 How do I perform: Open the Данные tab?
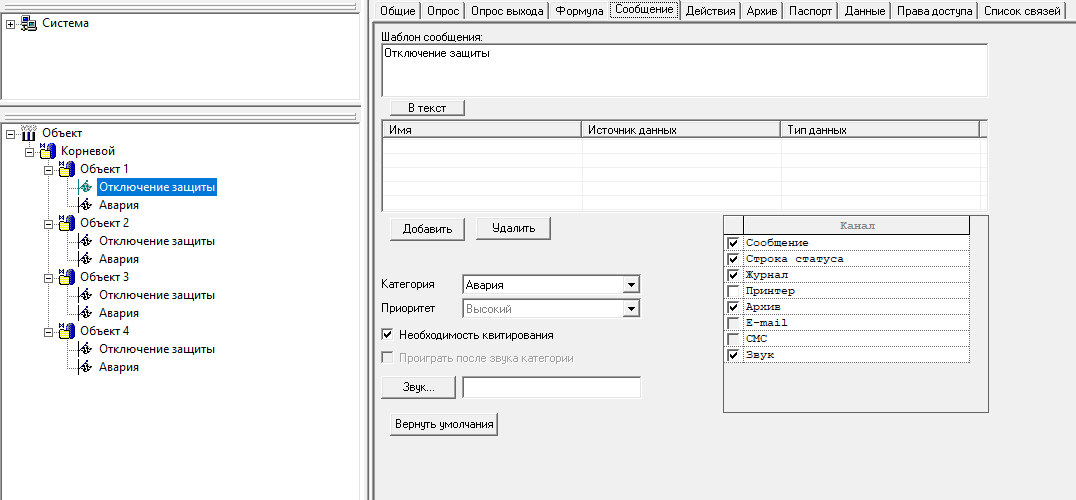tap(865, 11)
